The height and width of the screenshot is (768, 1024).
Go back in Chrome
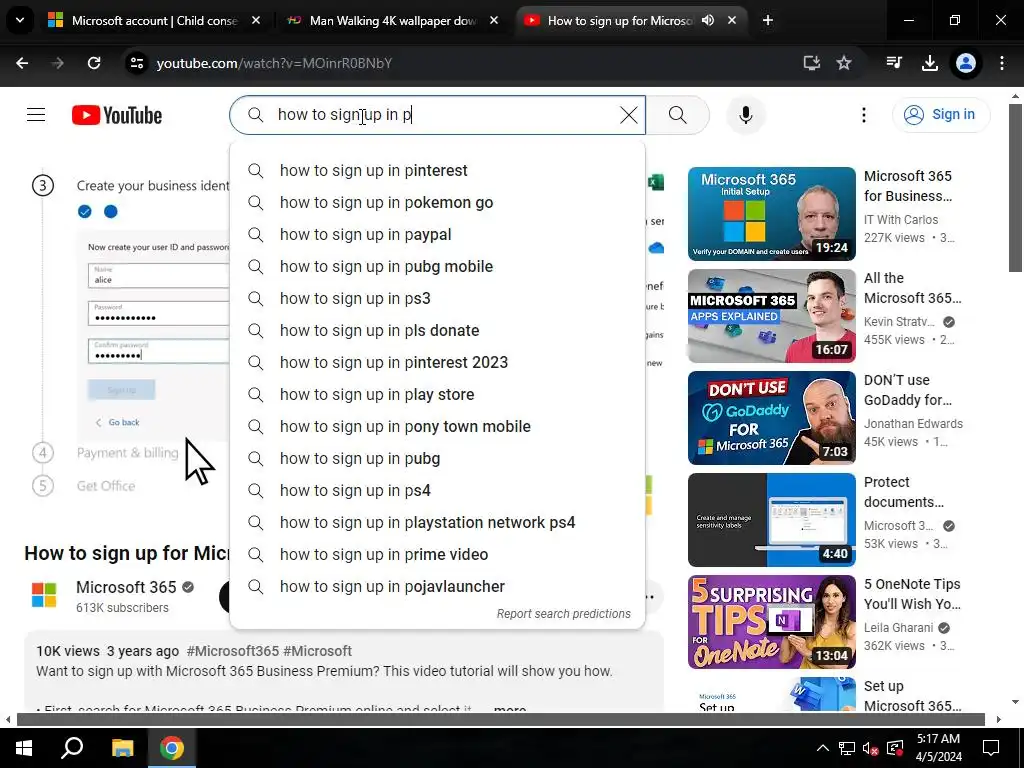click(x=22, y=63)
